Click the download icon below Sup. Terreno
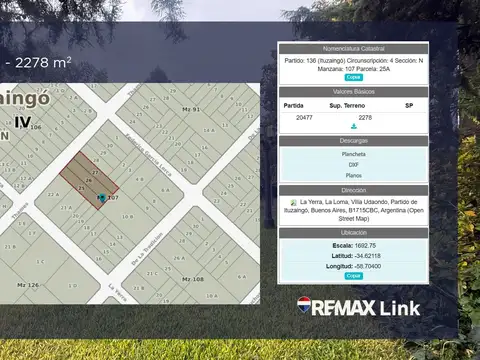Image resolution: width=480 pixels, height=360 pixels. 354,126
